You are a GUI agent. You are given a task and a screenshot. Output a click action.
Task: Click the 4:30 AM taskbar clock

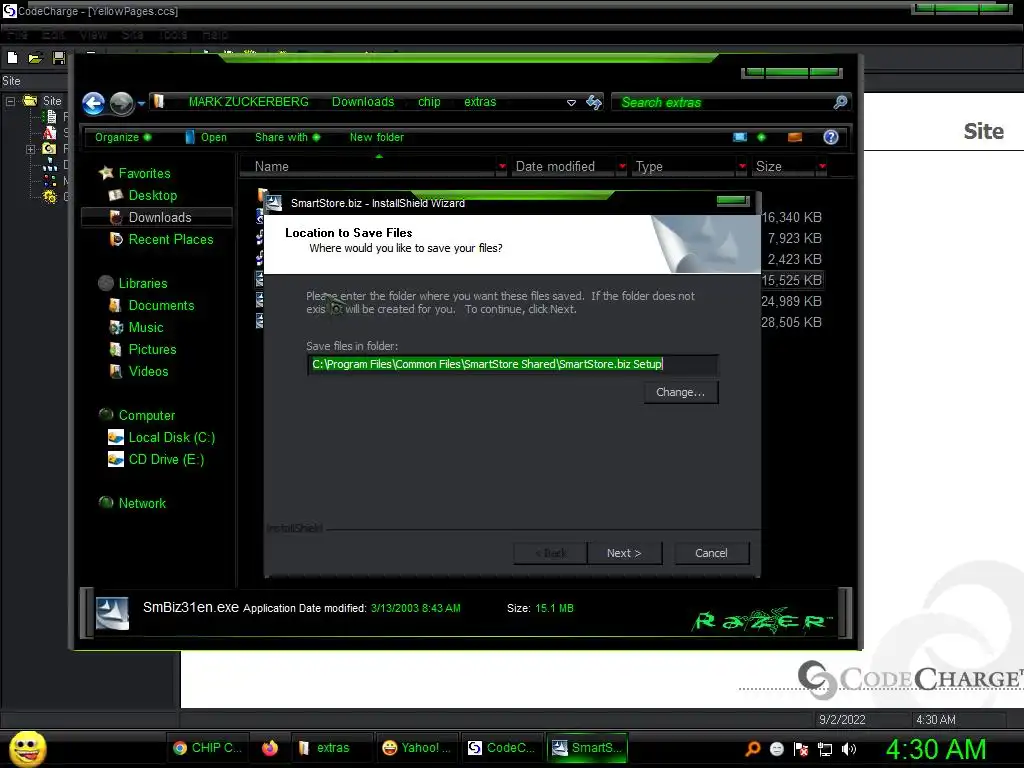pyautogui.click(x=935, y=749)
